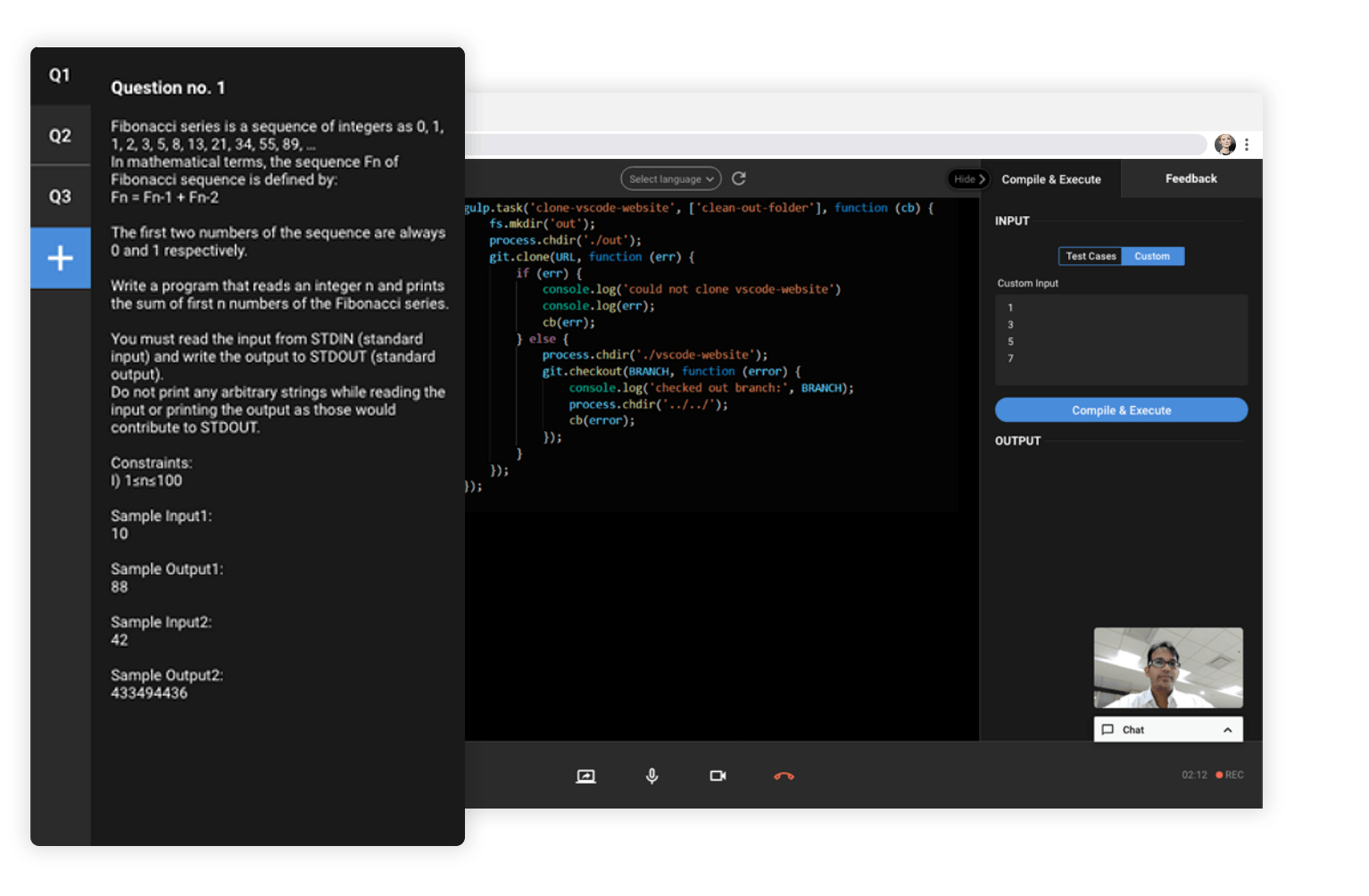Expand the Chat panel chevron
The image size is (1369, 896).
pyautogui.click(x=1228, y=730)
